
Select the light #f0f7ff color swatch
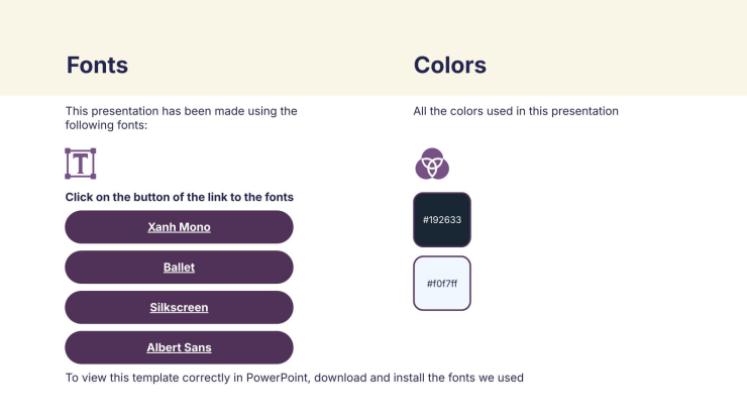[x=442, y=283]
